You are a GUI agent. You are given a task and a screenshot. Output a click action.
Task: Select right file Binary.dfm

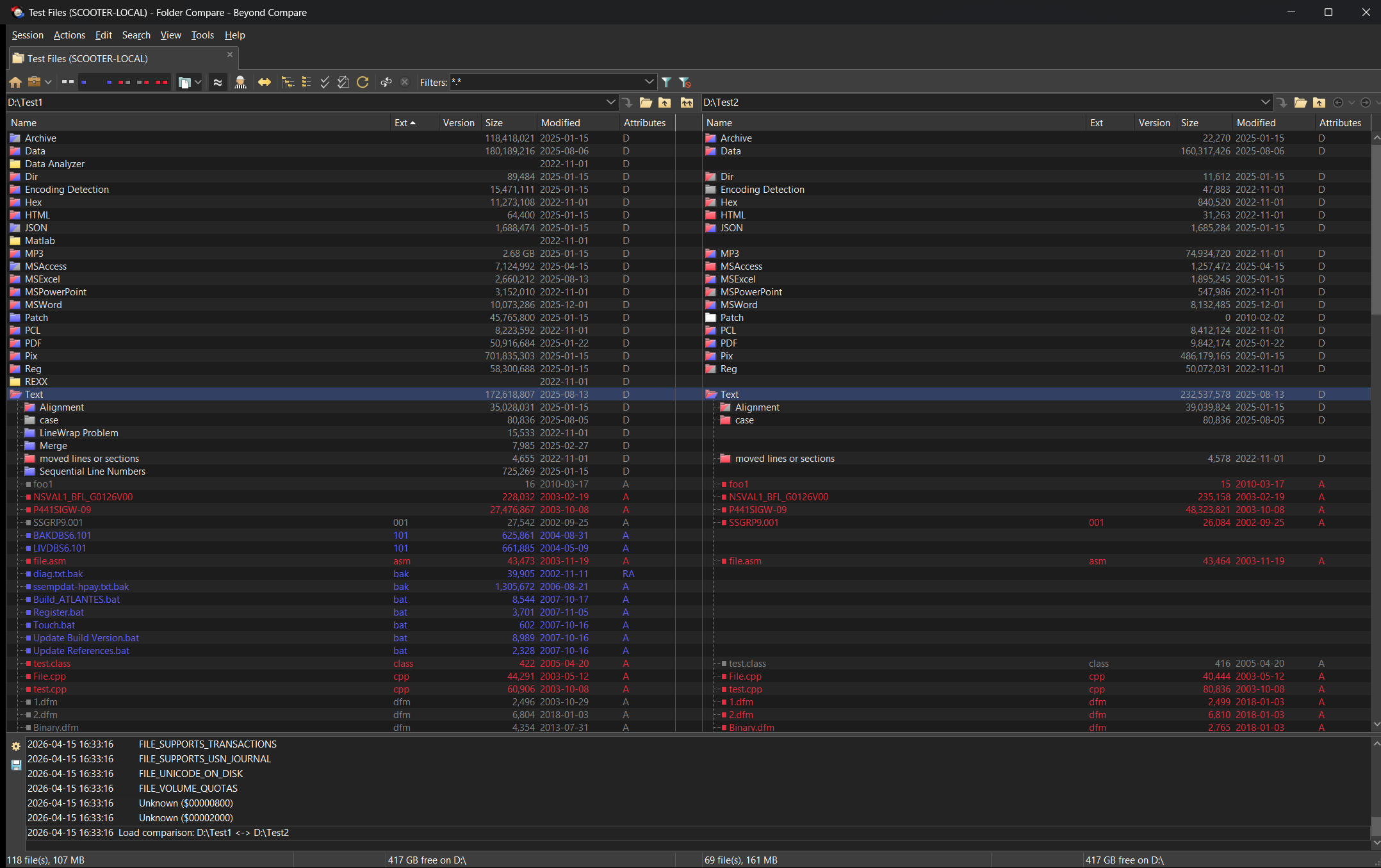coord(751,727)
